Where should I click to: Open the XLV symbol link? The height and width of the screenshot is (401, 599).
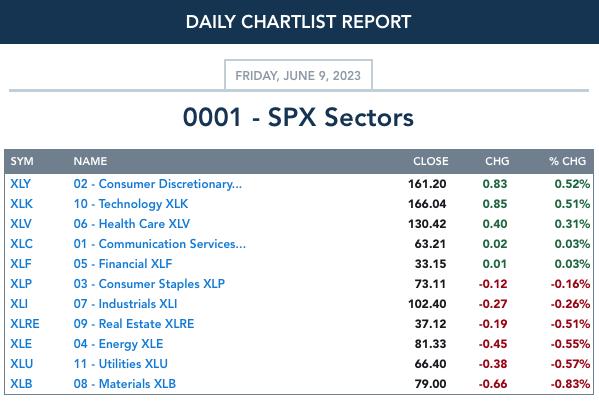click(21, 224)
